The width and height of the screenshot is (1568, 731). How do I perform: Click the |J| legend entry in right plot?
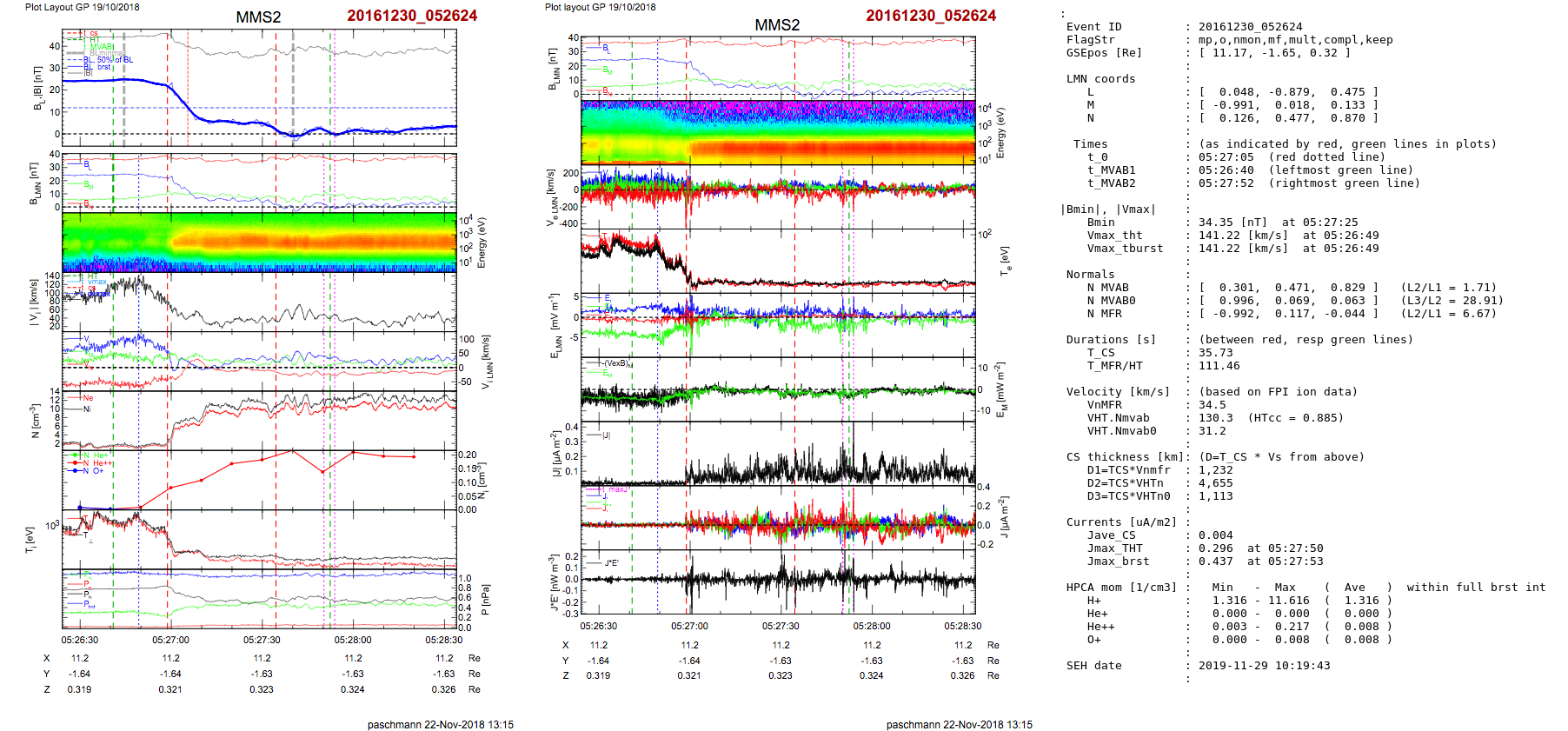606,435
